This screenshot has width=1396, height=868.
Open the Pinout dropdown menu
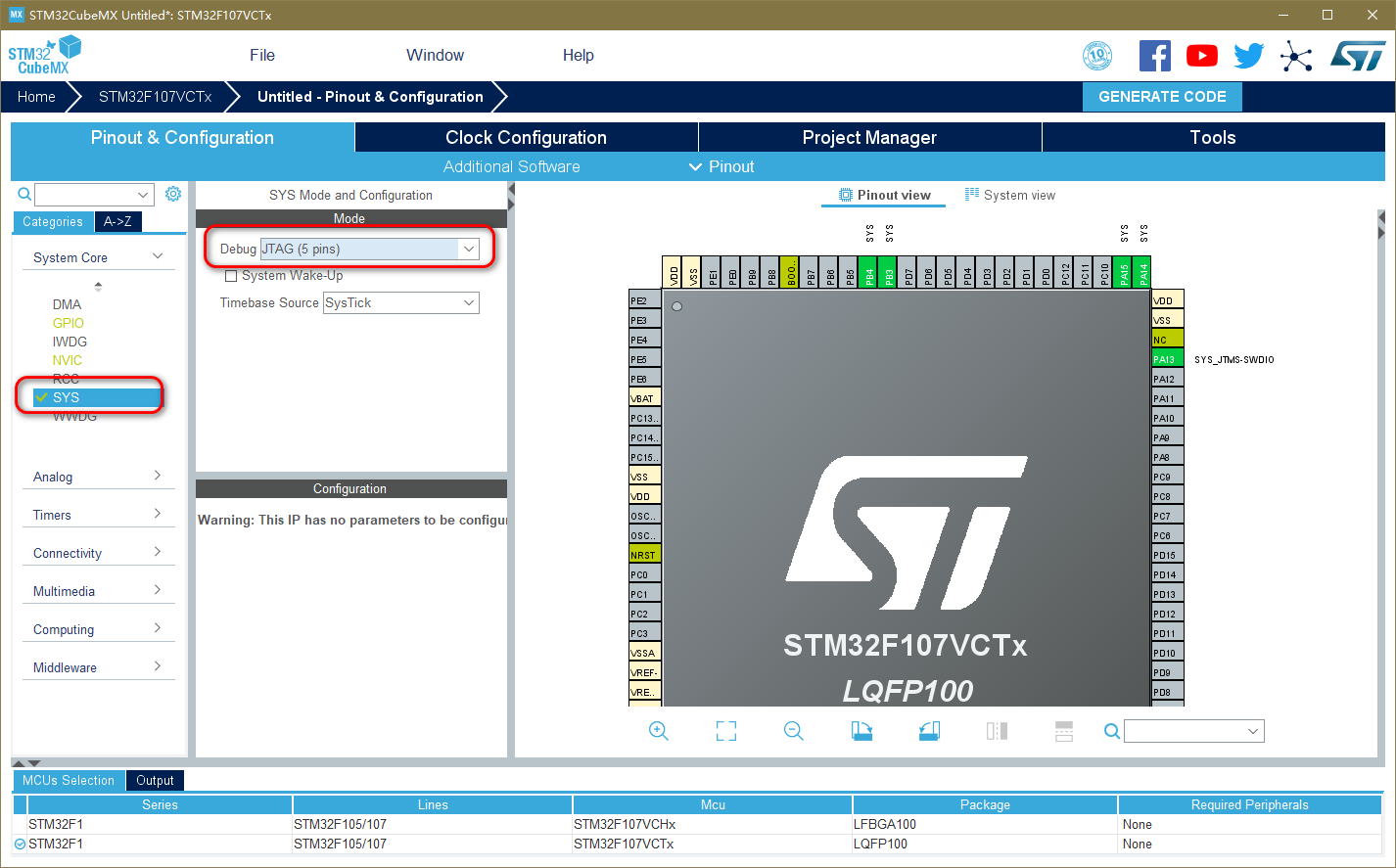coord(721,166)
